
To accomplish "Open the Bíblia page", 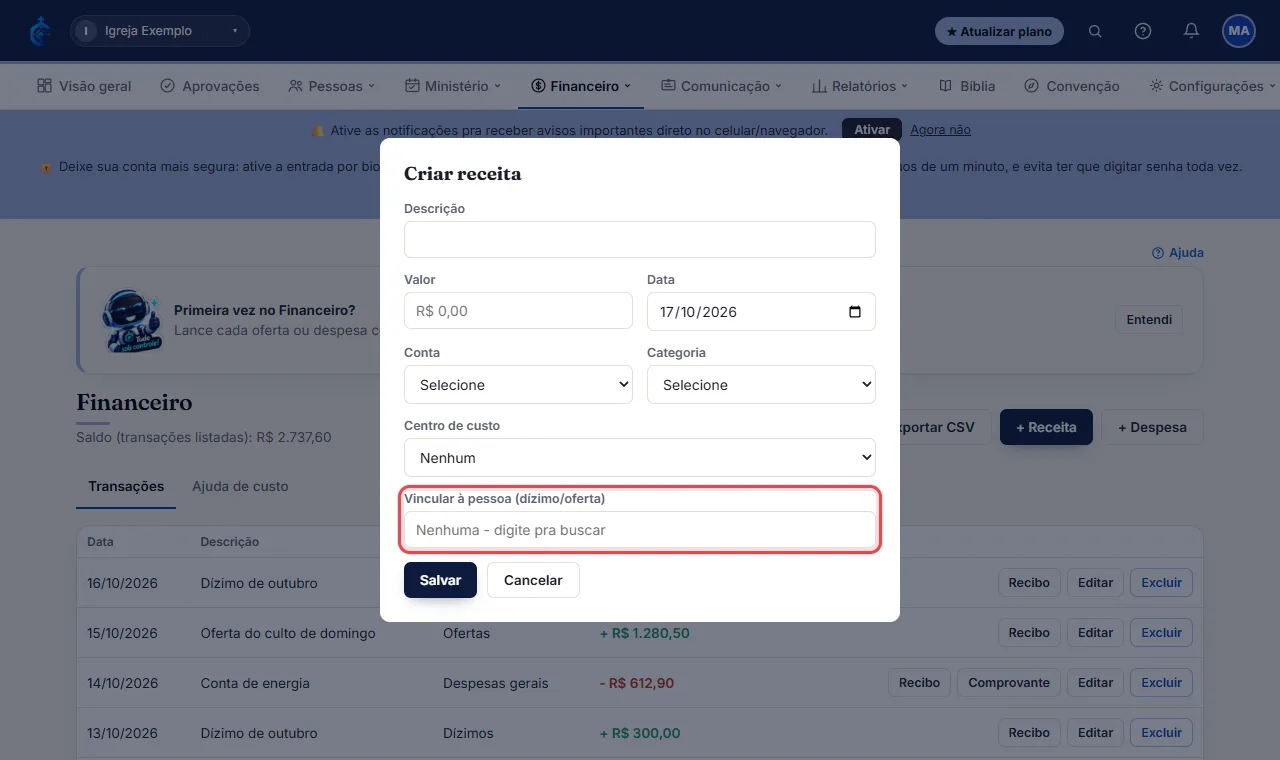I will 967,86.
